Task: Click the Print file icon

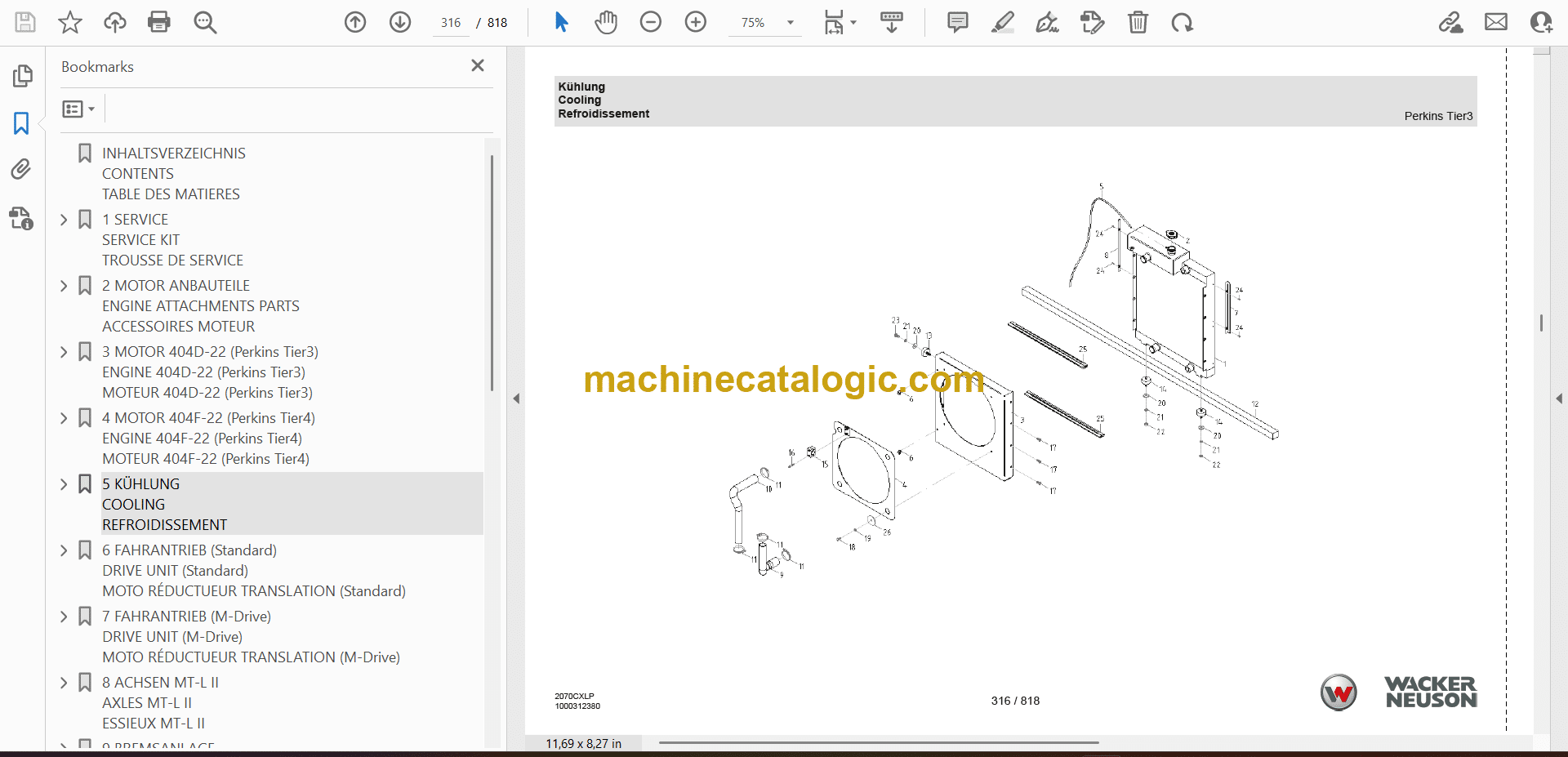Action: pyautogui.click(x=158, y=22)
